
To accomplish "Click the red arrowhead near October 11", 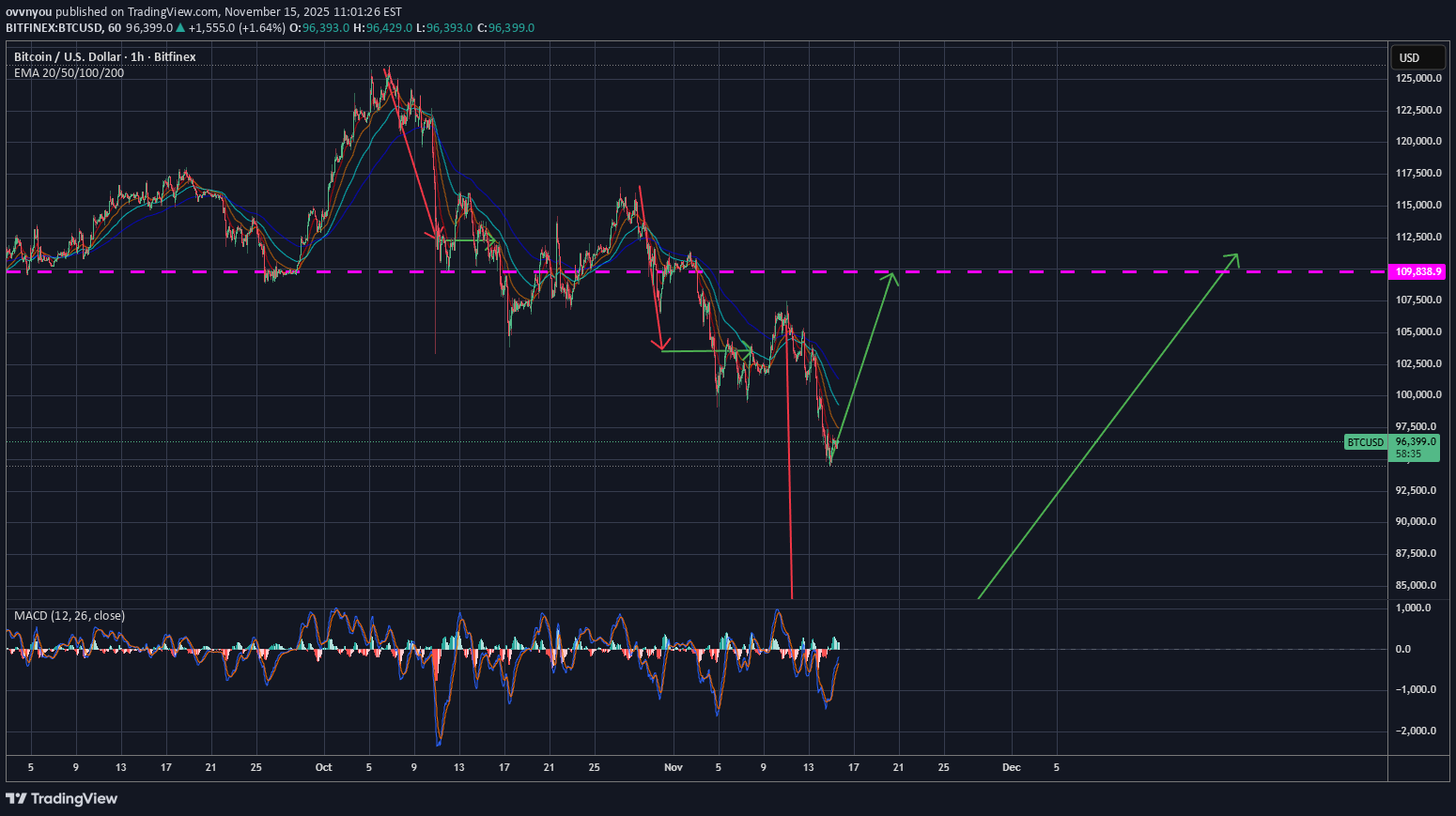I will (434, 234).
